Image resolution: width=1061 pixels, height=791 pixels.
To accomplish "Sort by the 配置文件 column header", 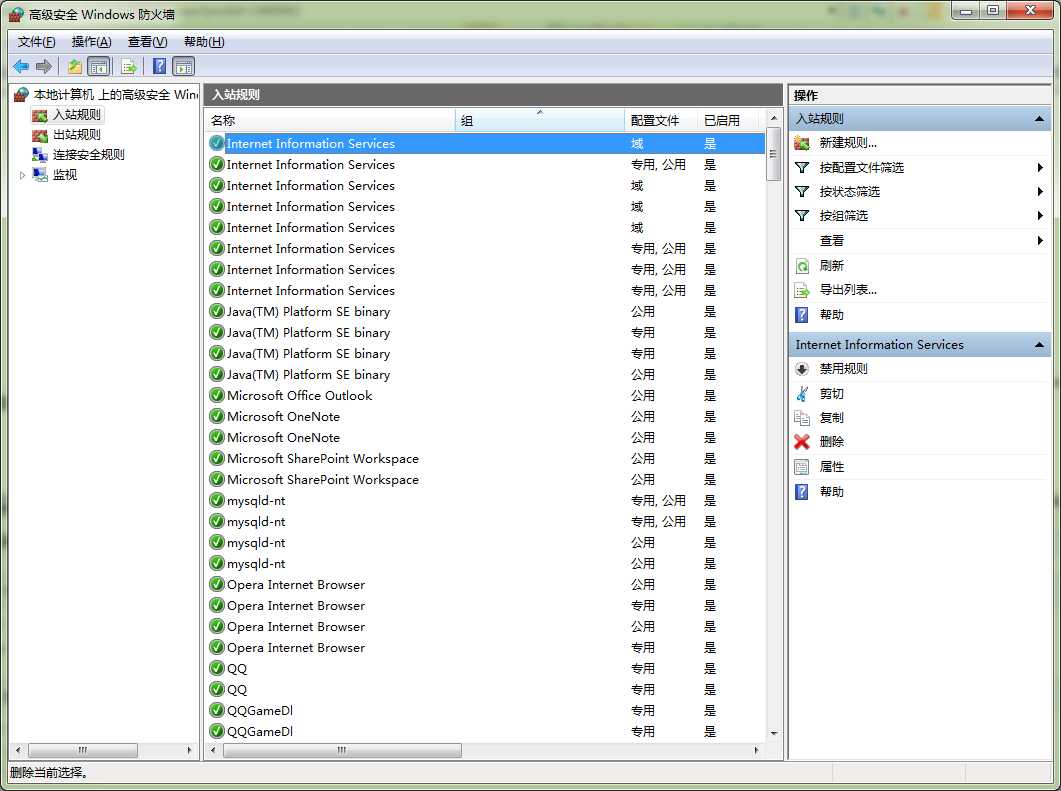I will (661, 120).
